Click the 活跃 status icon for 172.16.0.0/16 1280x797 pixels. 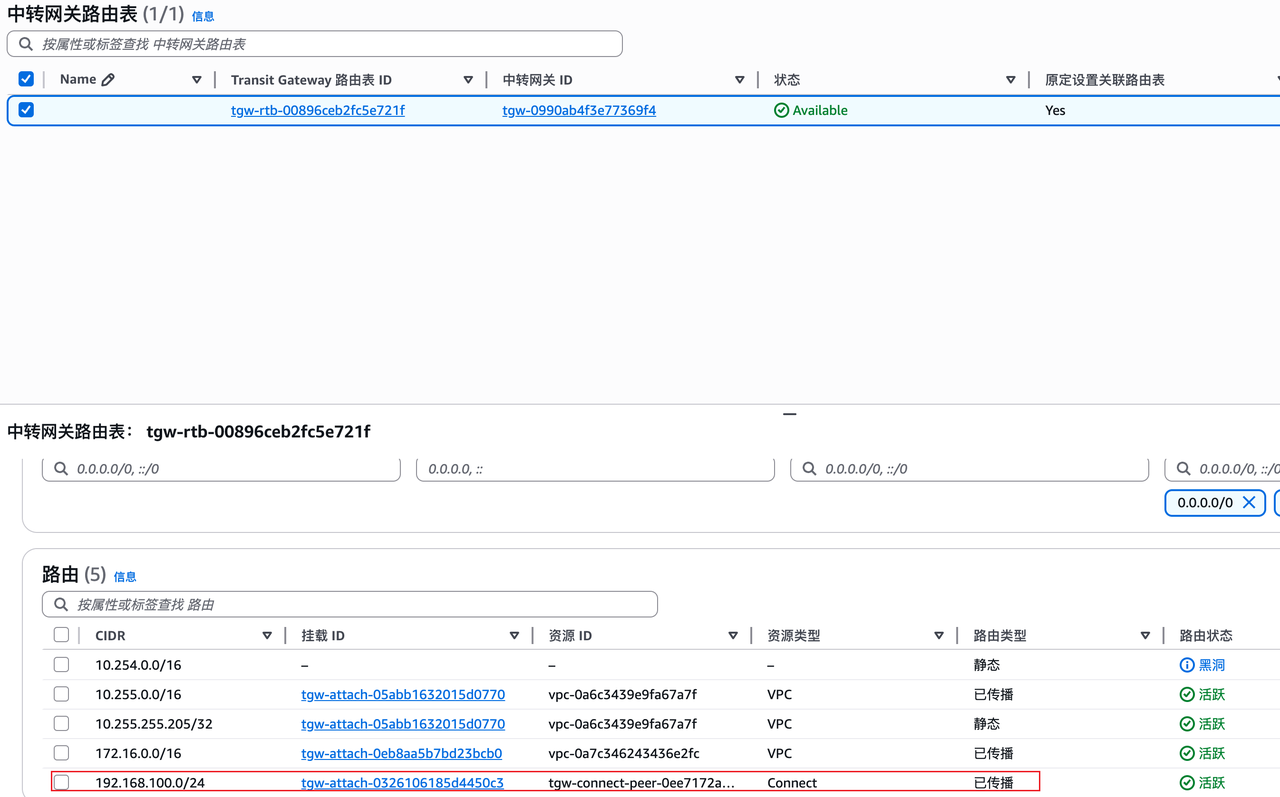pyautogui.click(x=1187, y=754)
